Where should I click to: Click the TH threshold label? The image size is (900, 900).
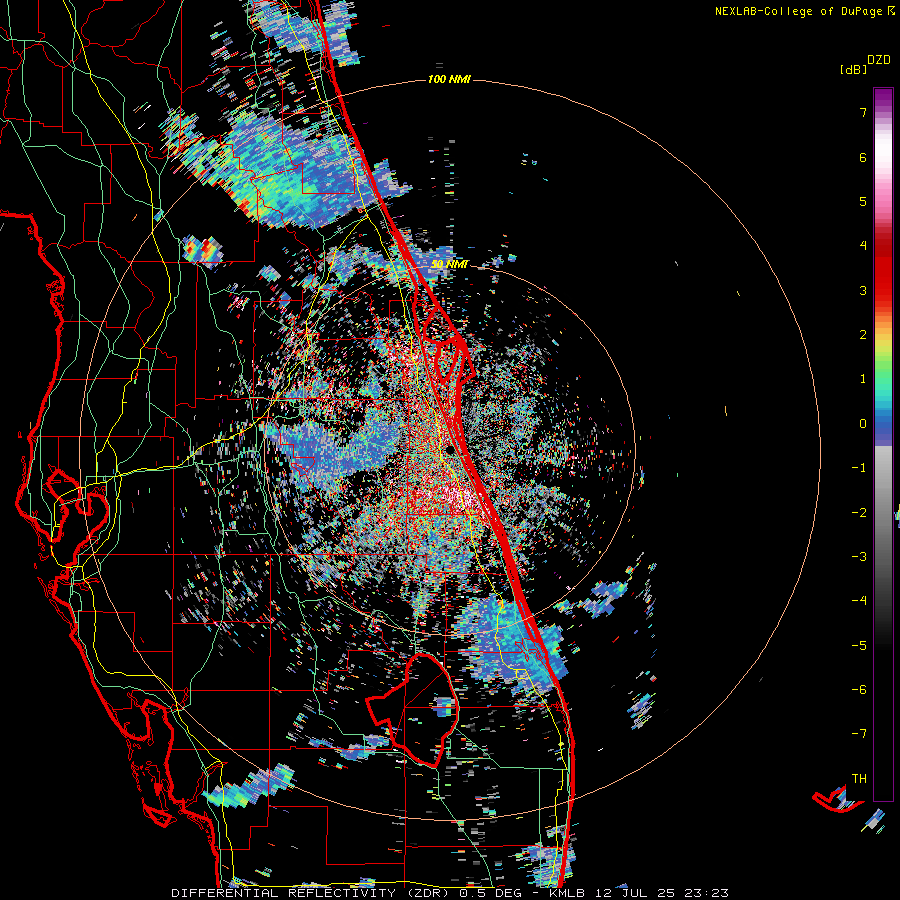pyautogui.click(x=859, y=779)
